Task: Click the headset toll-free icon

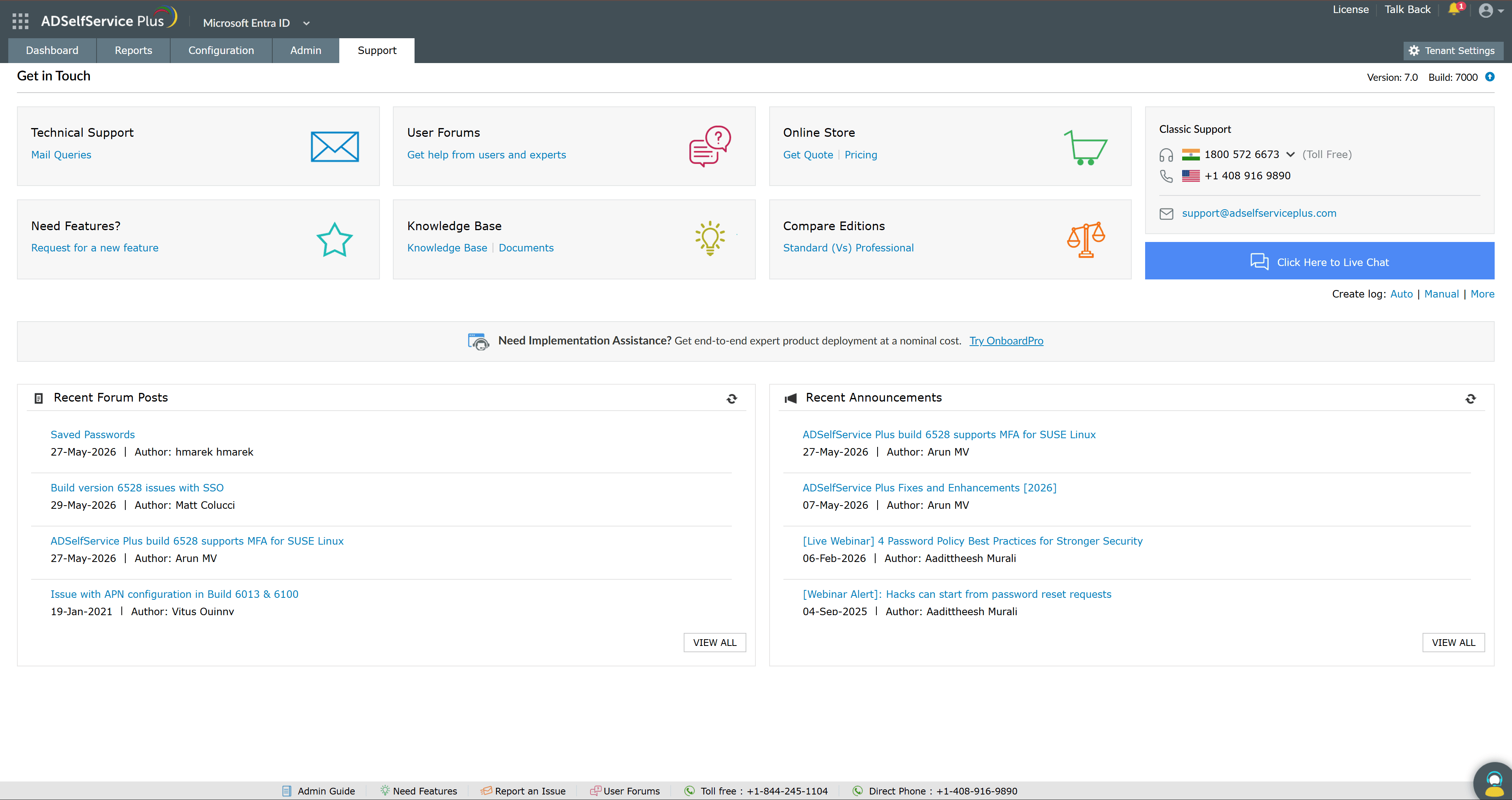Action: (1166, 155)
